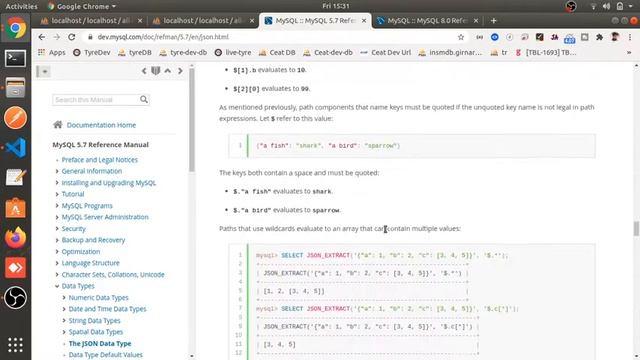This screenshot has height=360, width=640.
Task: Expand Preface and Legal Notices
Action: (57, 160)
